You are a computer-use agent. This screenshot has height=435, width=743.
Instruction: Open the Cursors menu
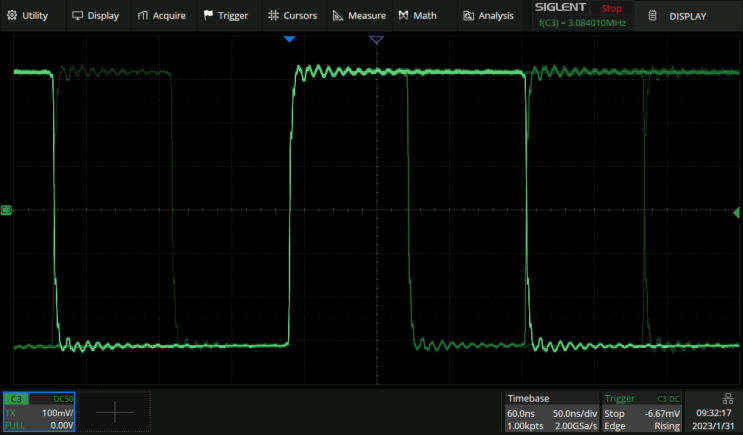[x=292, y=16]
